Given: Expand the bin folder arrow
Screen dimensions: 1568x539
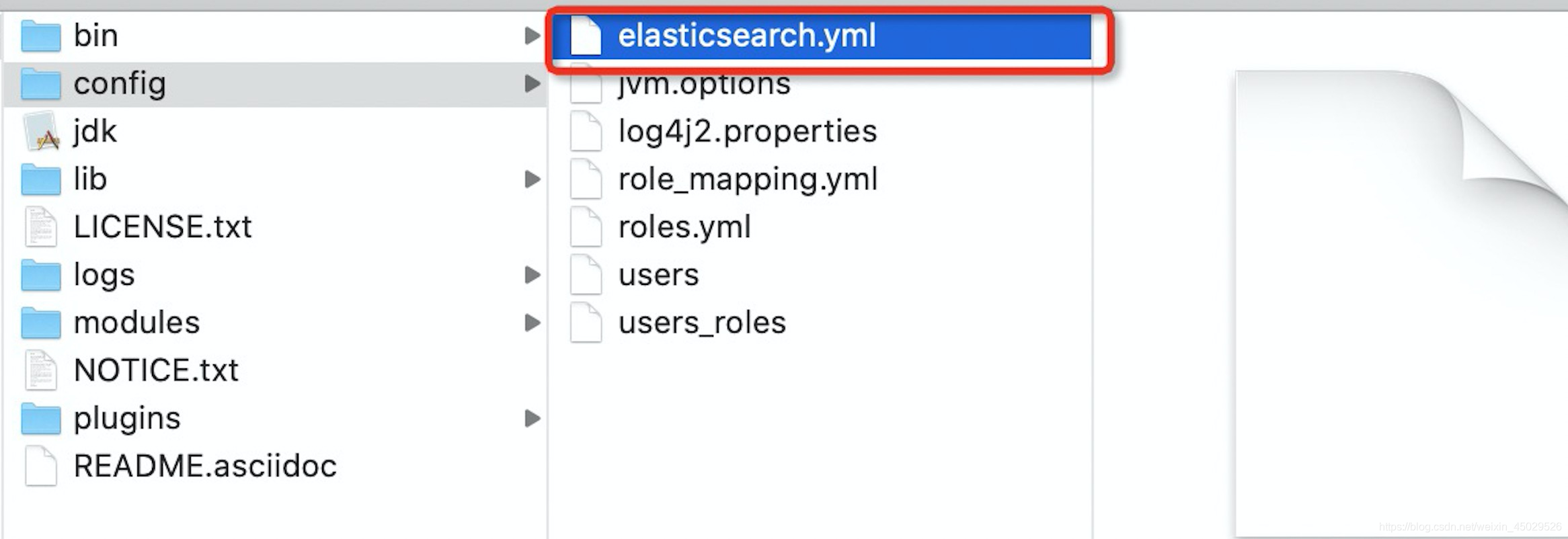Looking at the screenshot, I should (533, 36).
